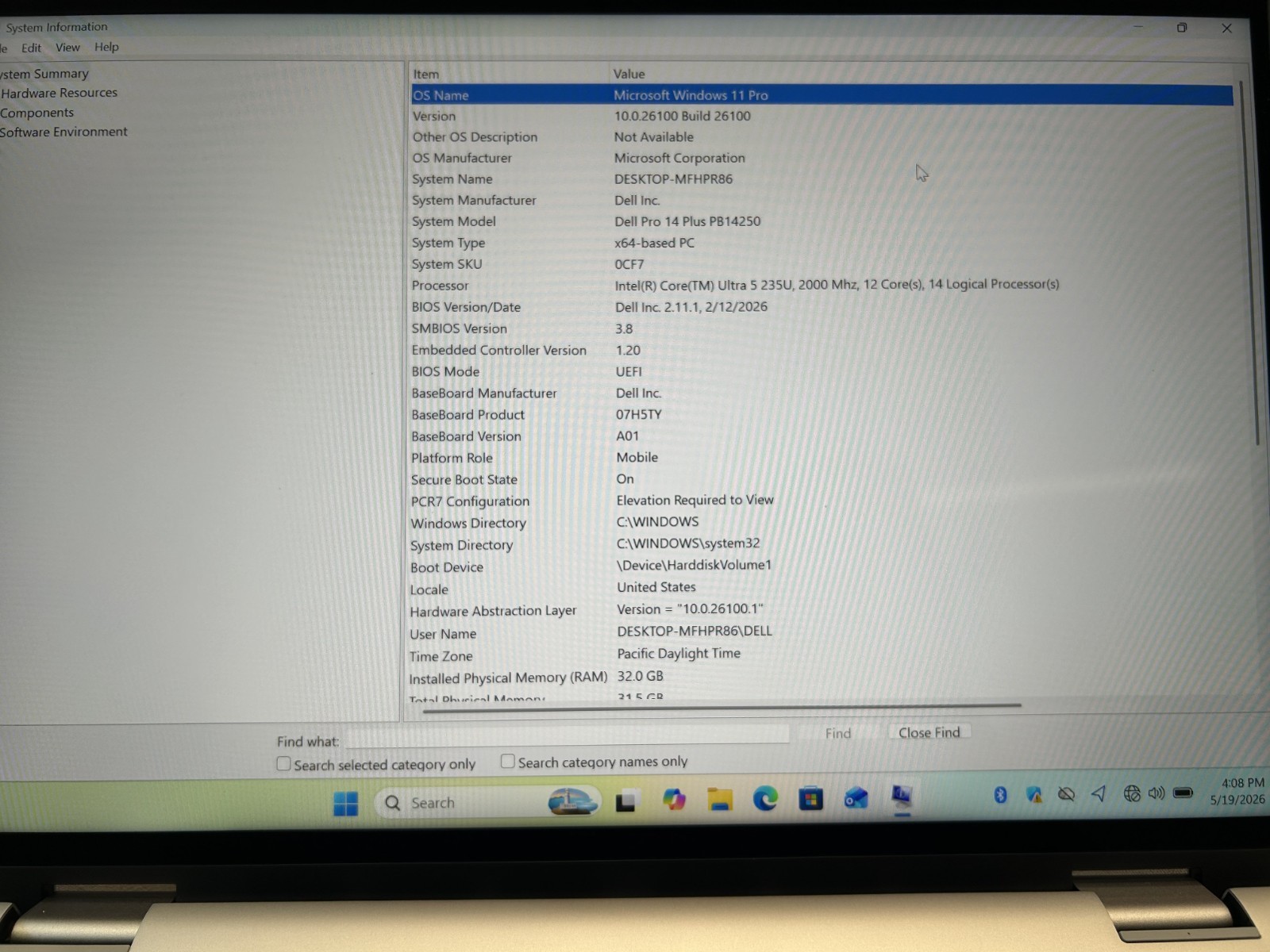Select the Secure Boot State row

pyautogui.click(x=822, y=479)
